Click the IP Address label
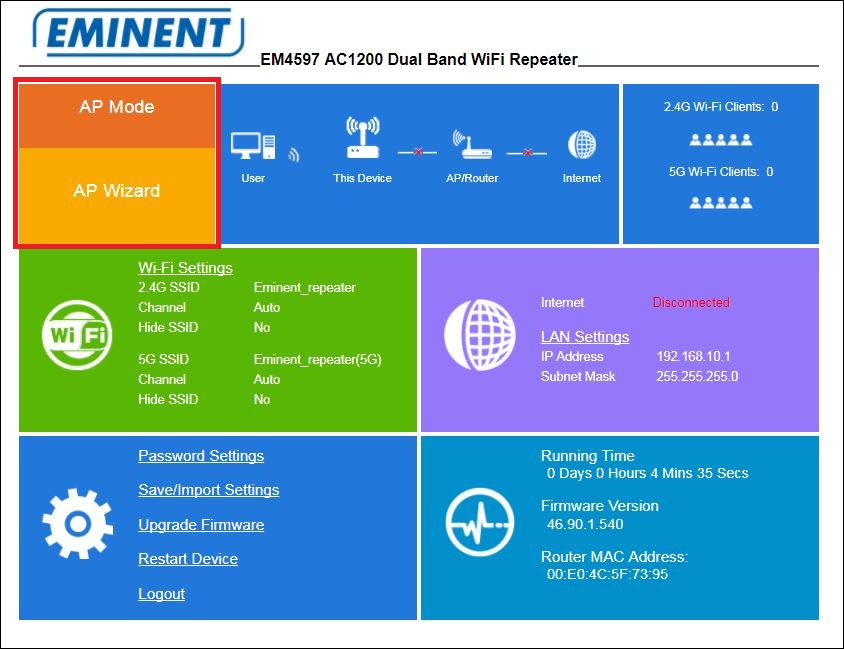 pos(572,356)
